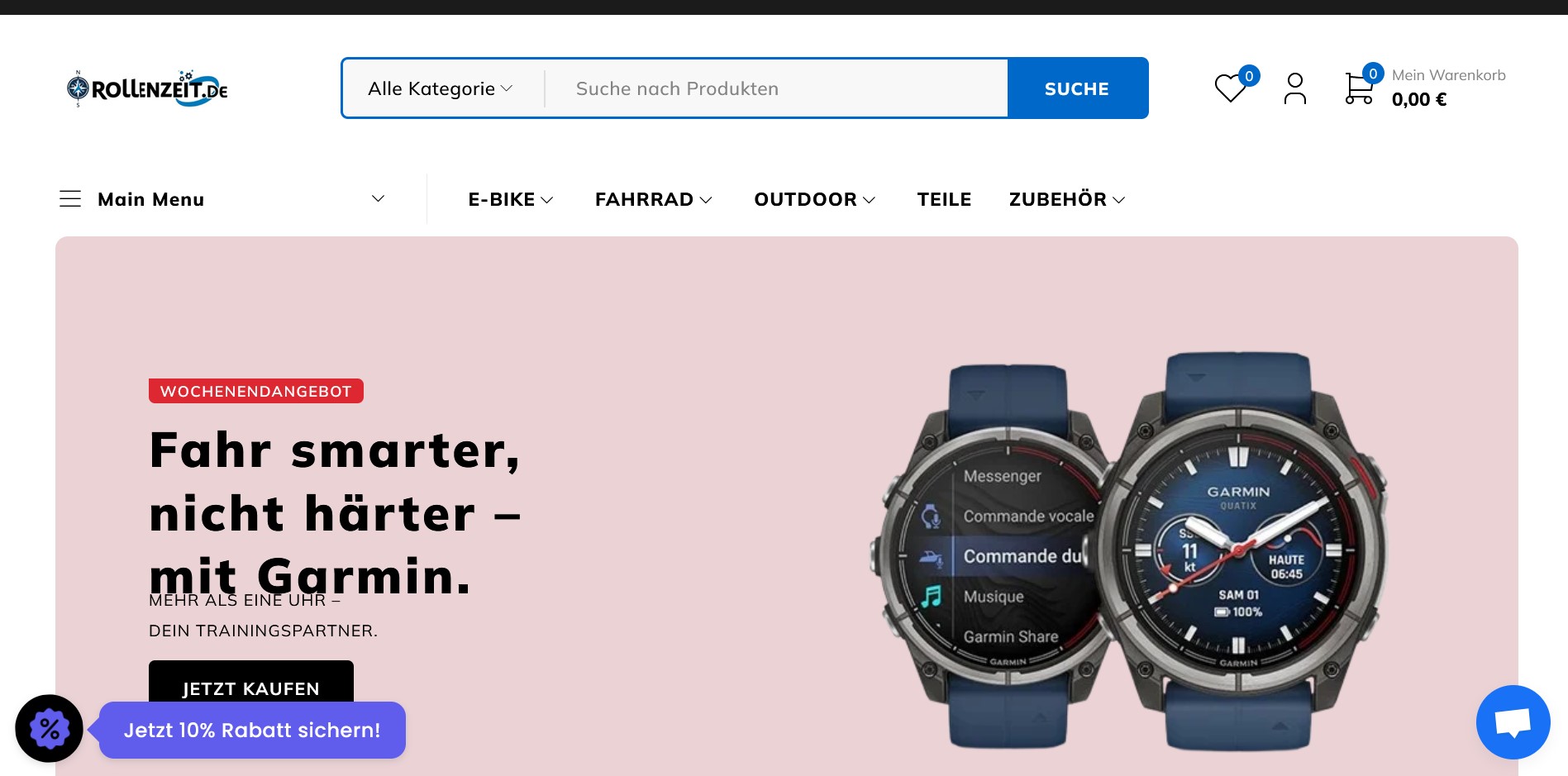1568x776 pixels.
Task: Open the E-BIKE menu dropdown
Action: coord(510,199)
